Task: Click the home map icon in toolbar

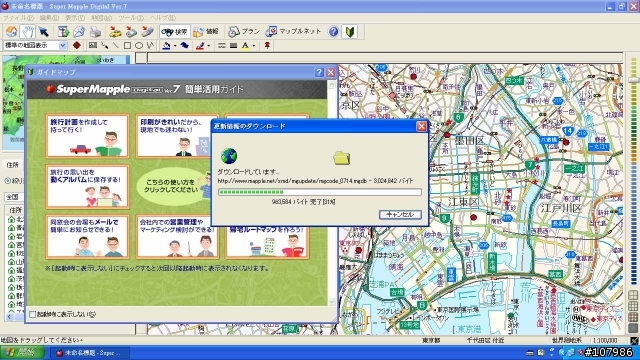Action: (11, 31)
